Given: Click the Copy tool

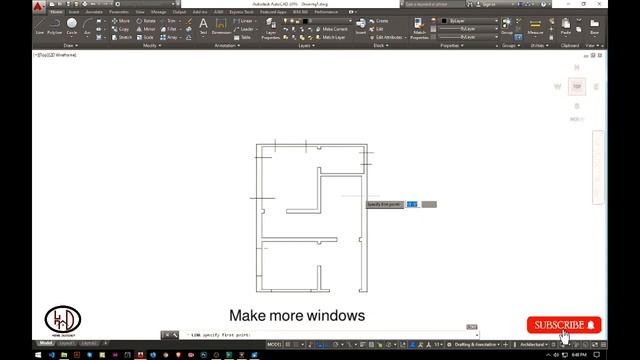Looking at the screenshot, I should click(x=120, y=29).
